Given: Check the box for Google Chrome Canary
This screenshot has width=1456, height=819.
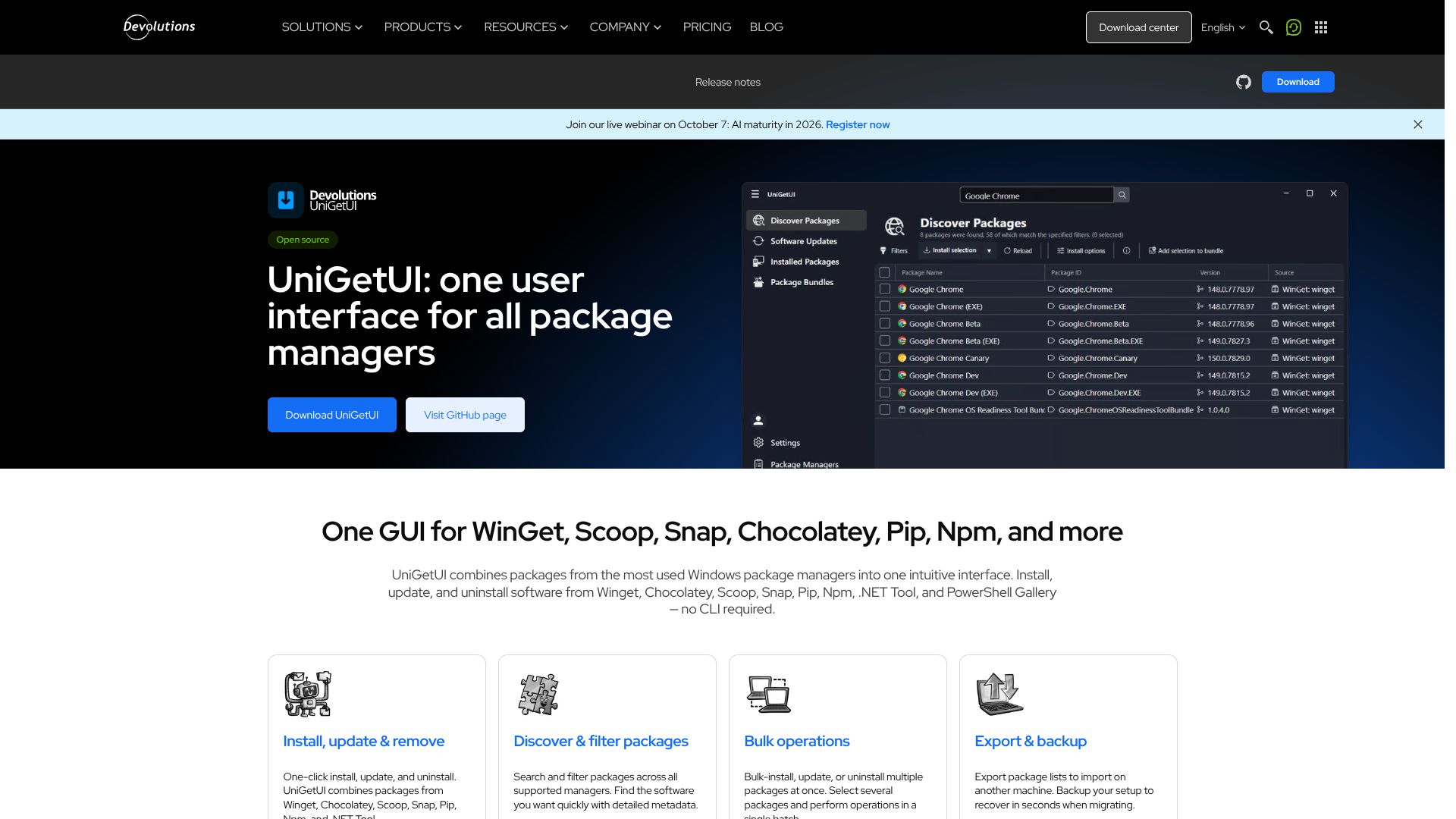Looking at the screenshot, I should [x=885, y=358].
